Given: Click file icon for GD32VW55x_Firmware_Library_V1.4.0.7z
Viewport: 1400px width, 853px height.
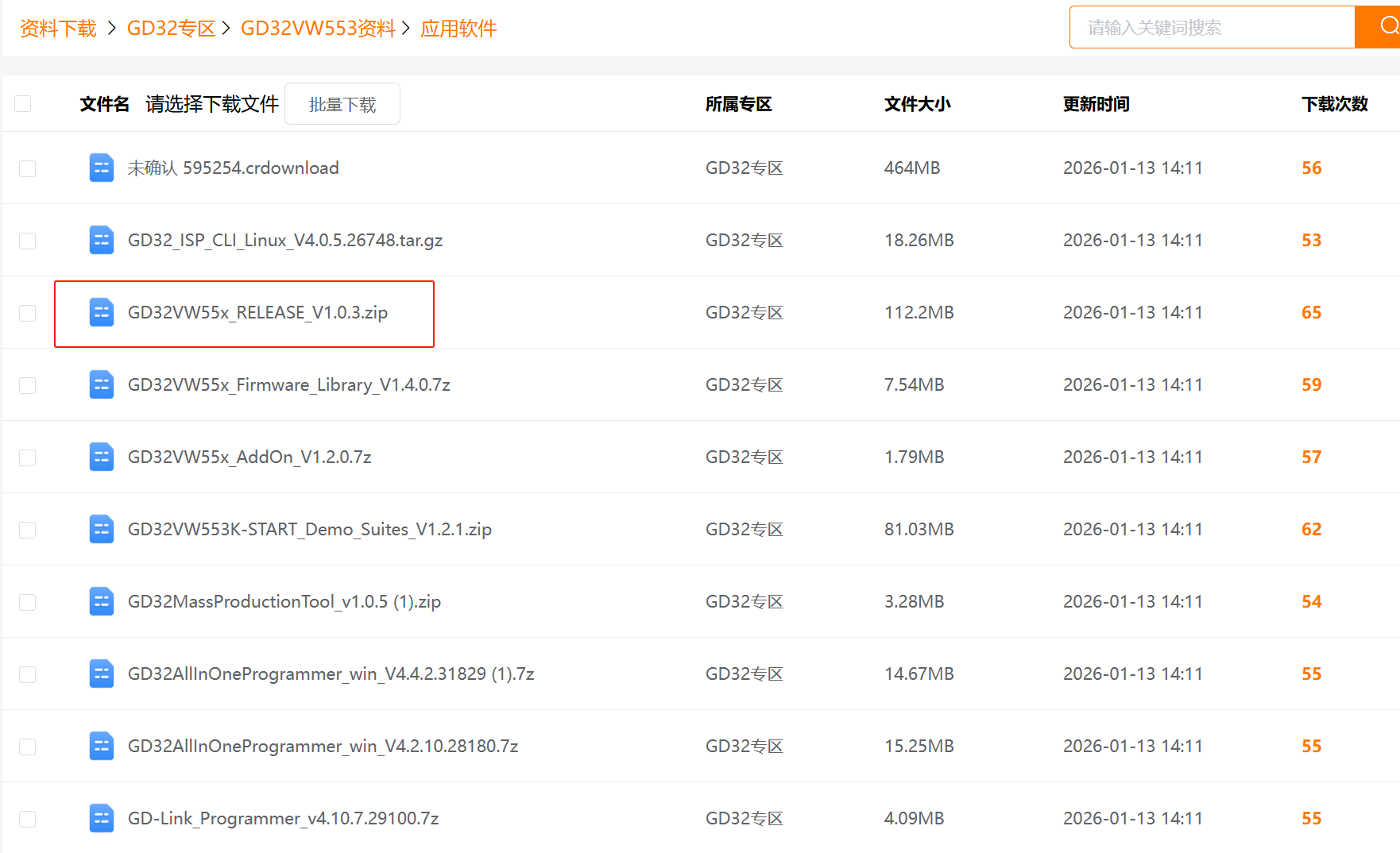Looking at the screenshot, I should tap(102, 384).
